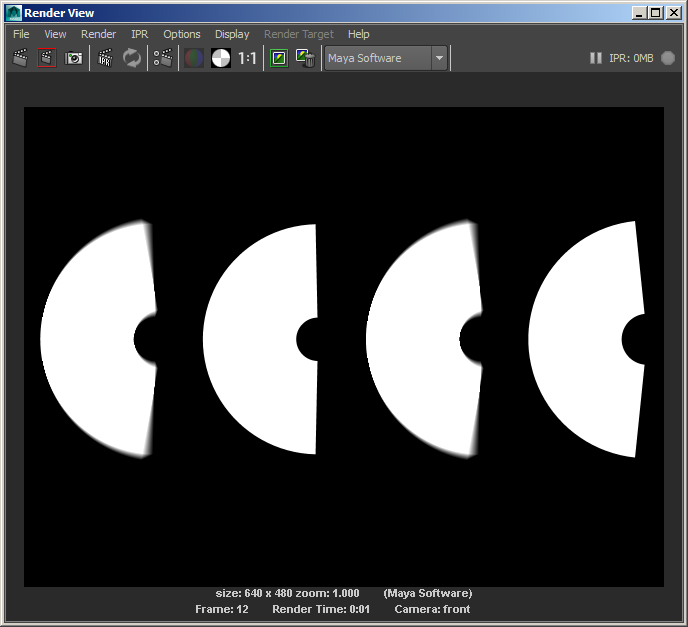The width and height of the screenshot is (688, 627).
Task: Click the Snapshot camera icon
Action: tap(73, 58)
